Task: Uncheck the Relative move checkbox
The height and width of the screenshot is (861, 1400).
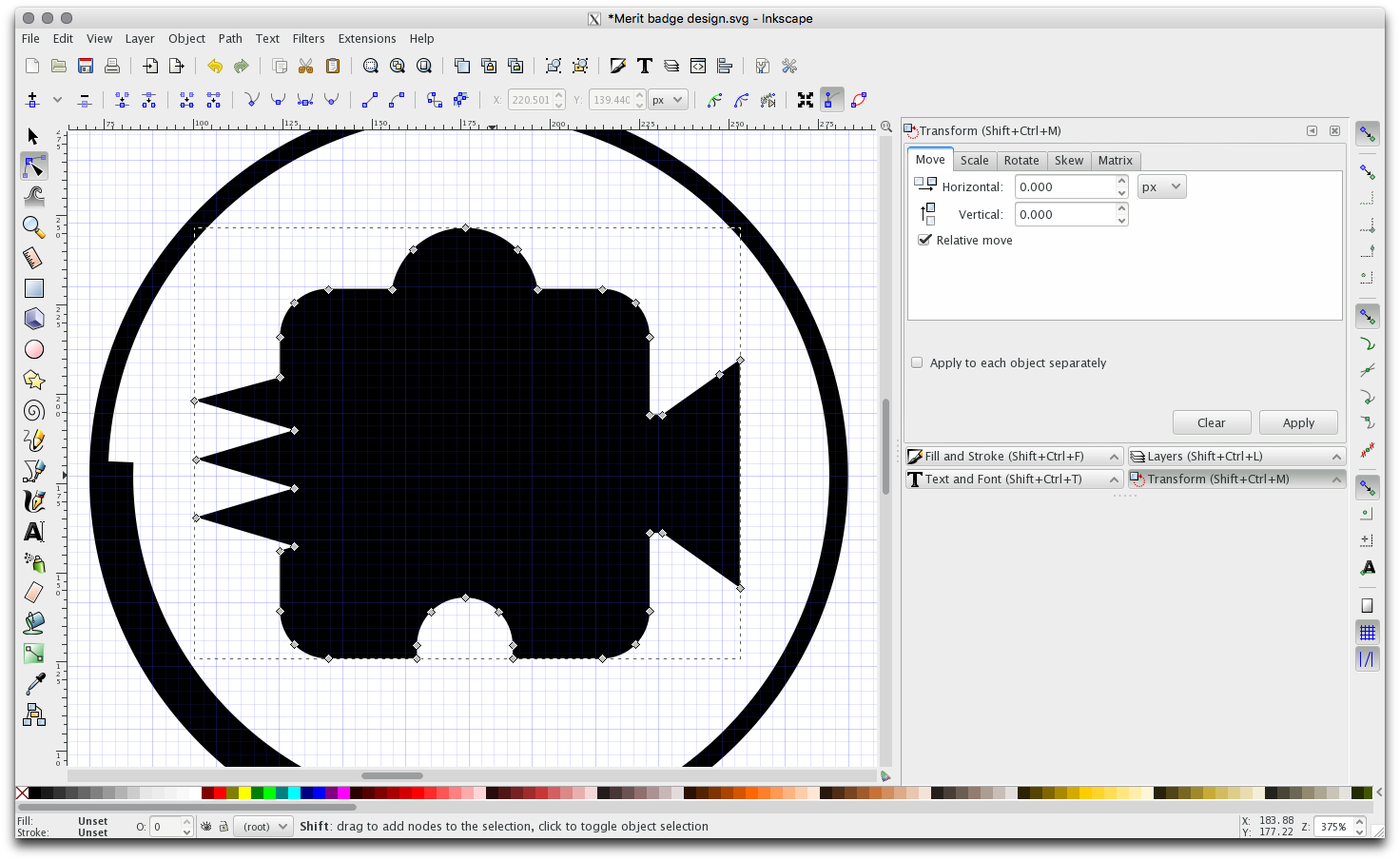Action: 924,240
